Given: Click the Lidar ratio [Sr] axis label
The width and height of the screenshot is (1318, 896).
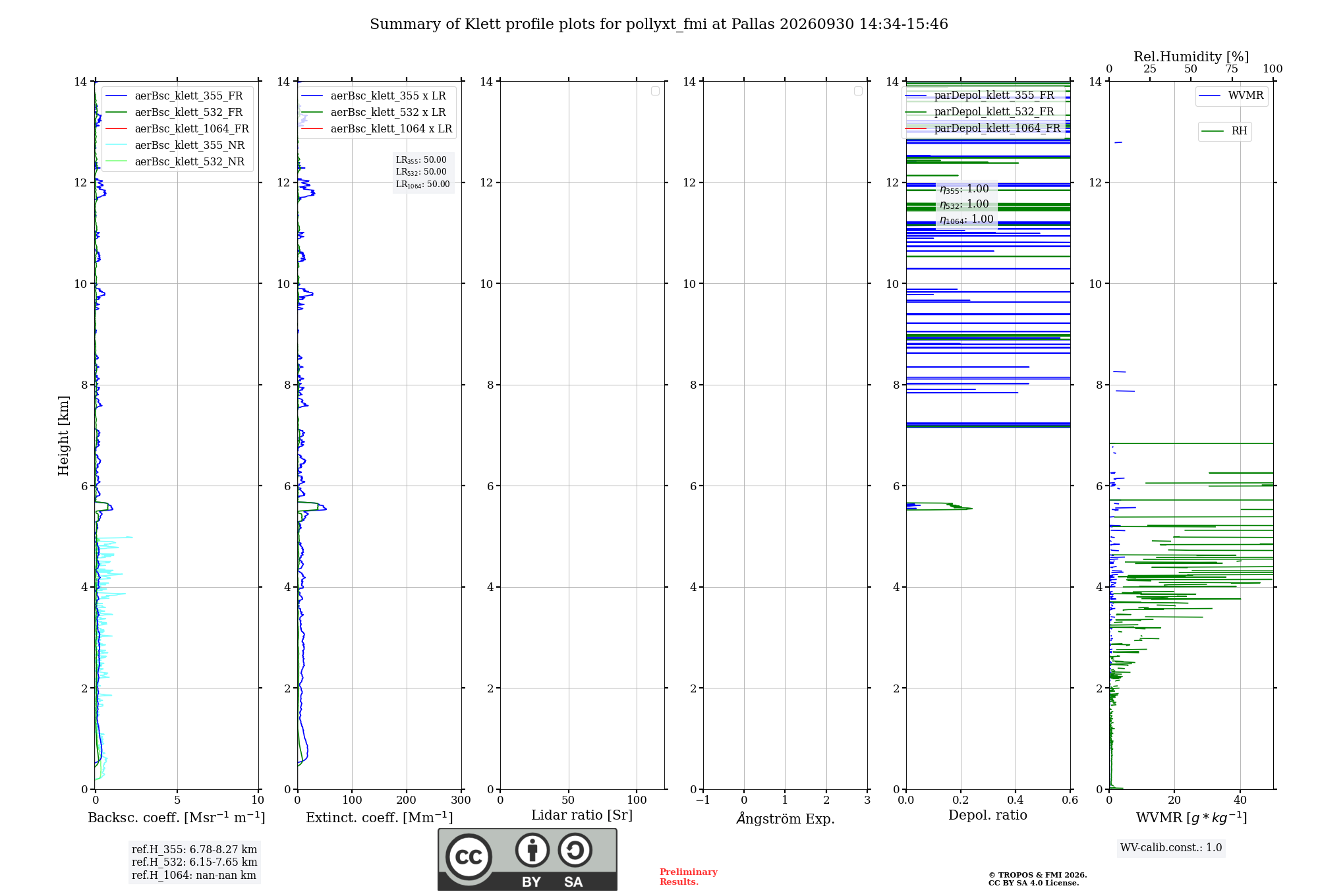Looking at the screenshot, I should (x=582, y=816).
